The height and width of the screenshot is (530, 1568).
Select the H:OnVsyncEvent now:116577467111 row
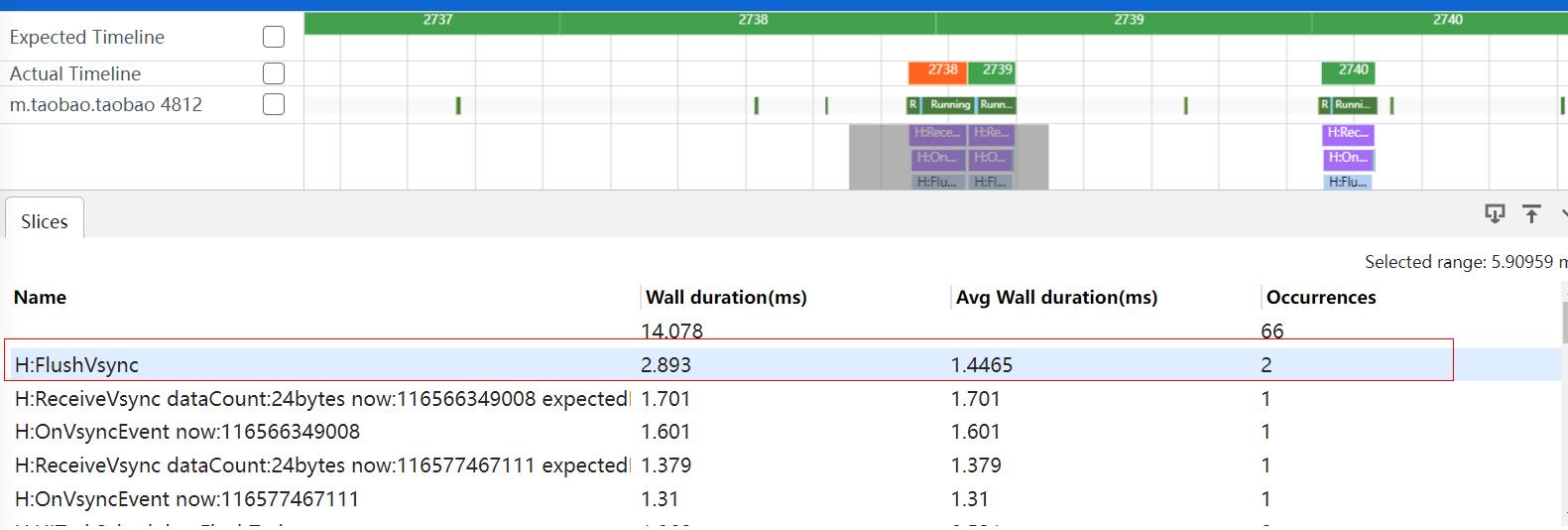[x=186, y=498]
